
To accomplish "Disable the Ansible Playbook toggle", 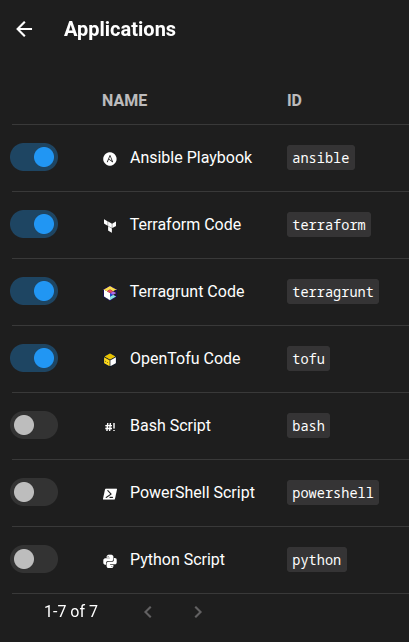I will pyautogui.click(x=34, y=157).
